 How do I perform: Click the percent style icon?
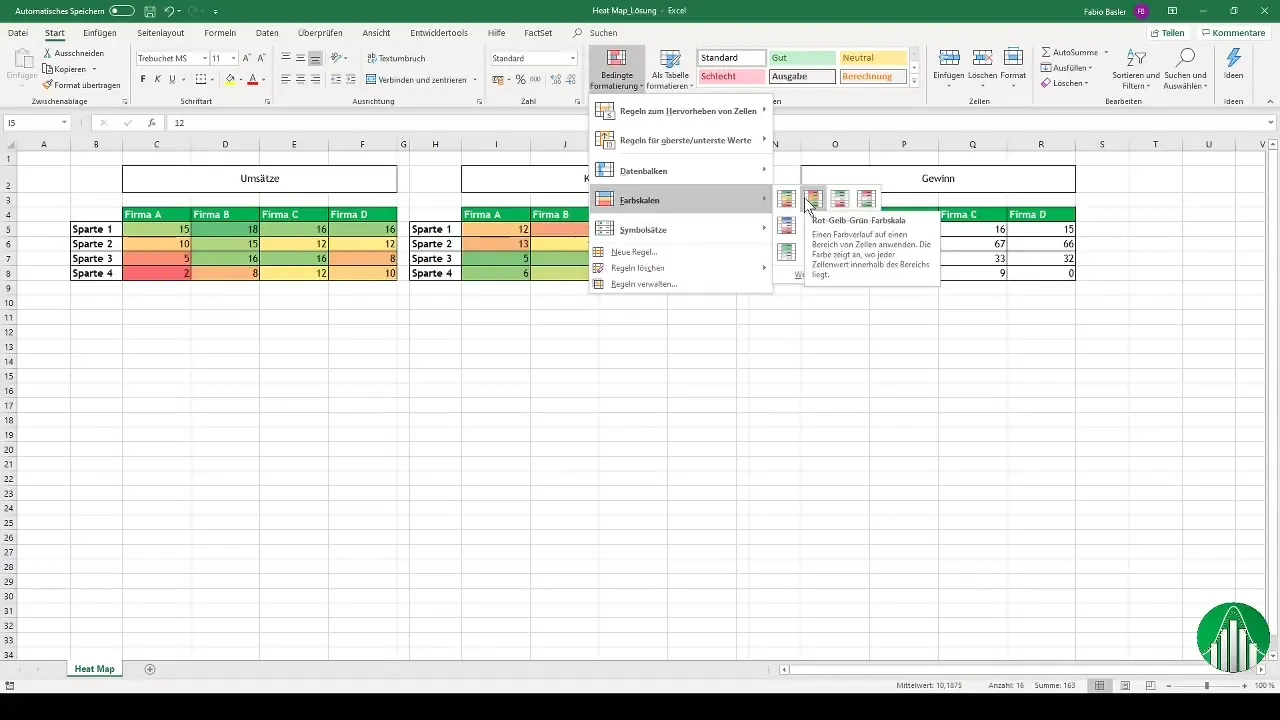(x=520, y=79)
